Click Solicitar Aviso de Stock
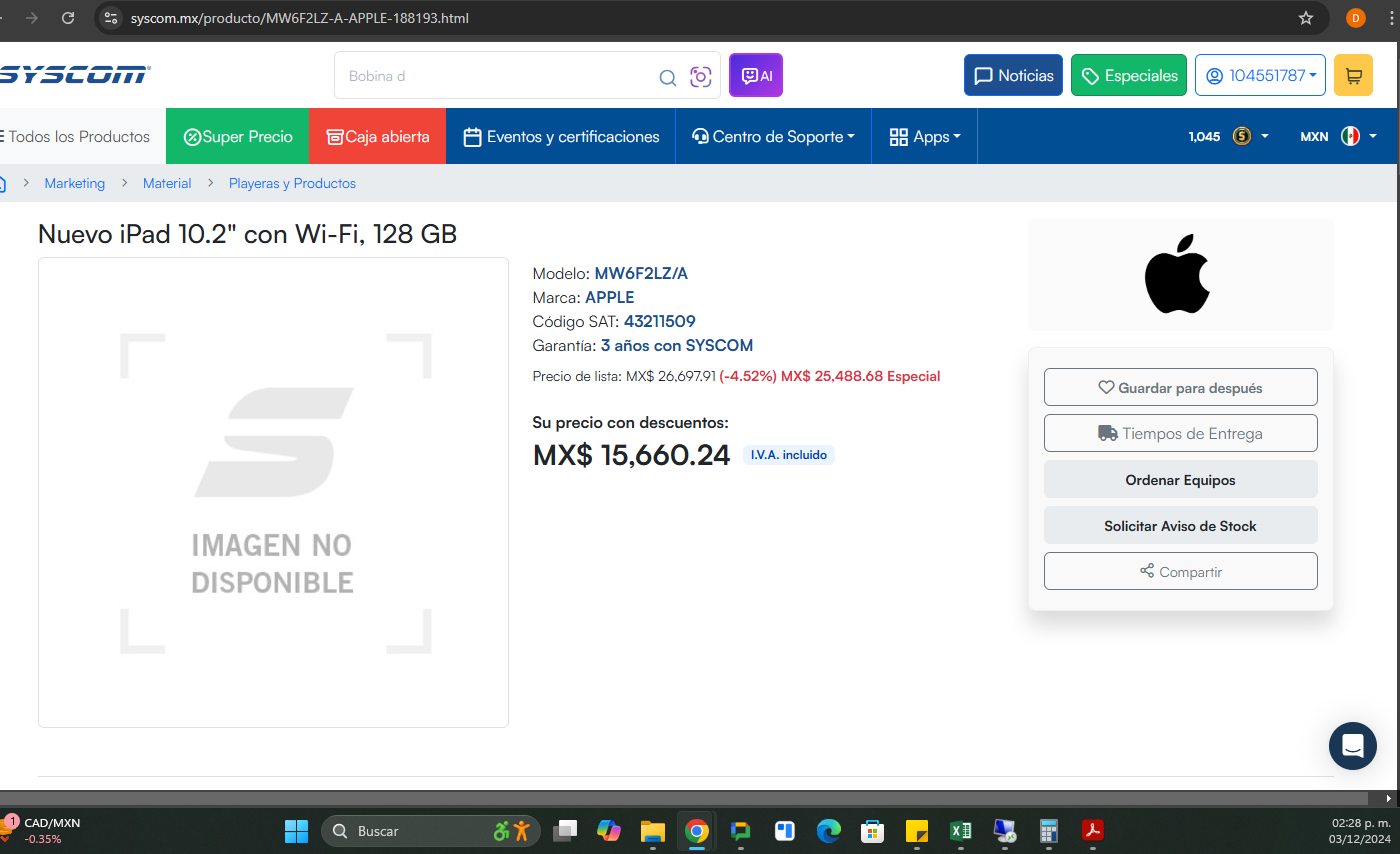 pyautogui.click(x=1180, y=525)
